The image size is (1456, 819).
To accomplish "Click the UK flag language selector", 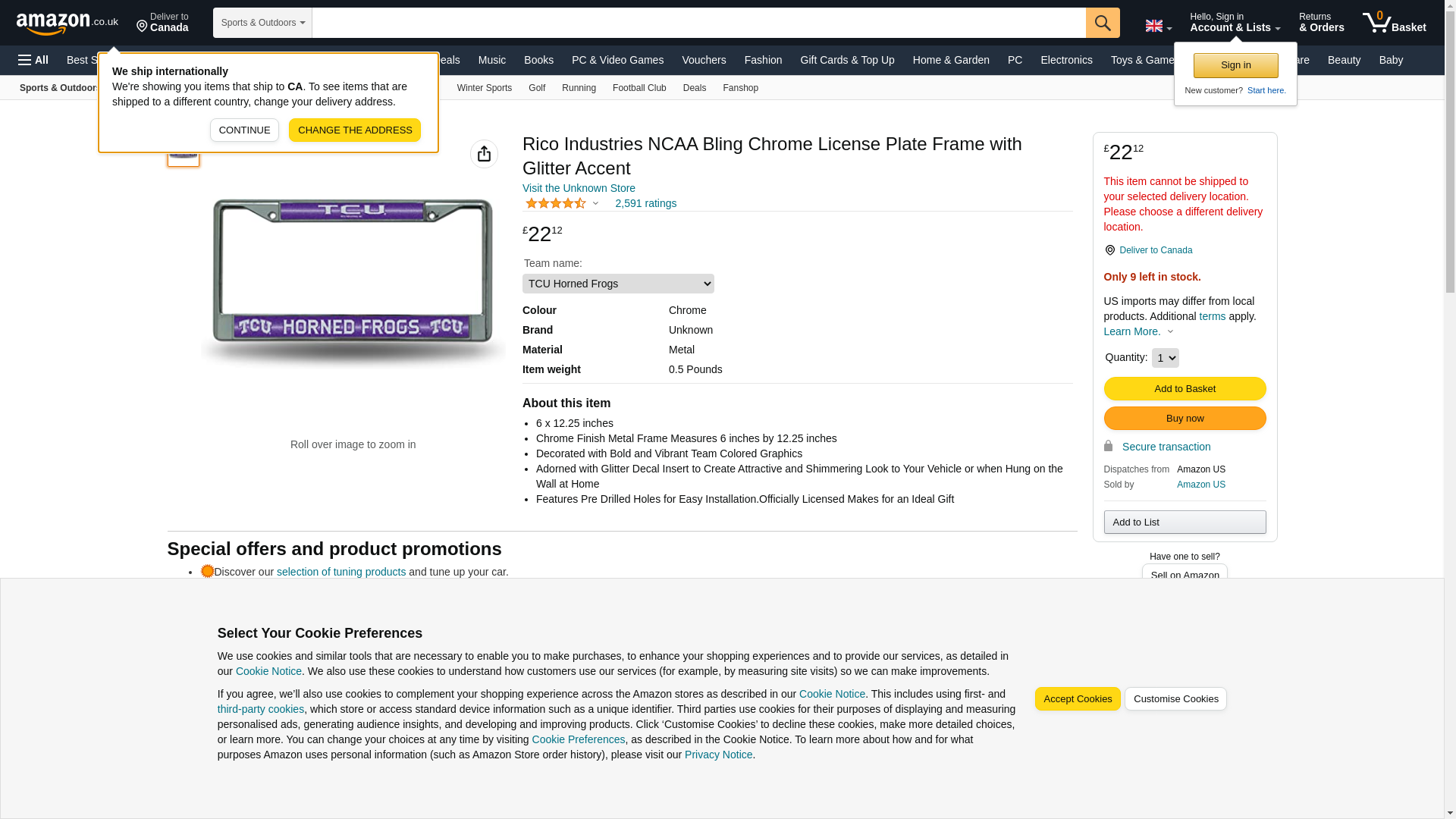I will (x=1158, y=26).
